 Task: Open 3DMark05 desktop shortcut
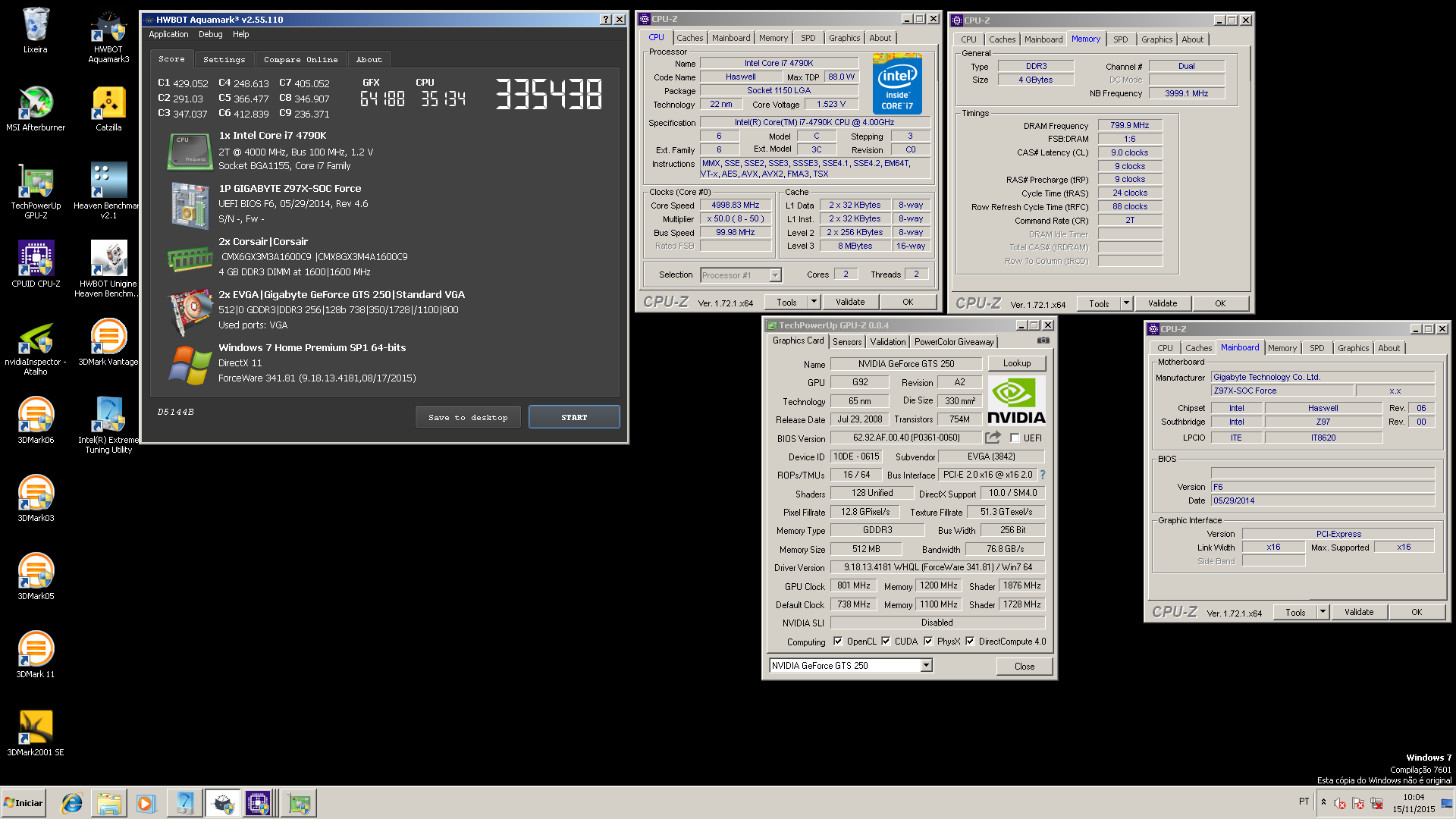click(x=36, y=576)
